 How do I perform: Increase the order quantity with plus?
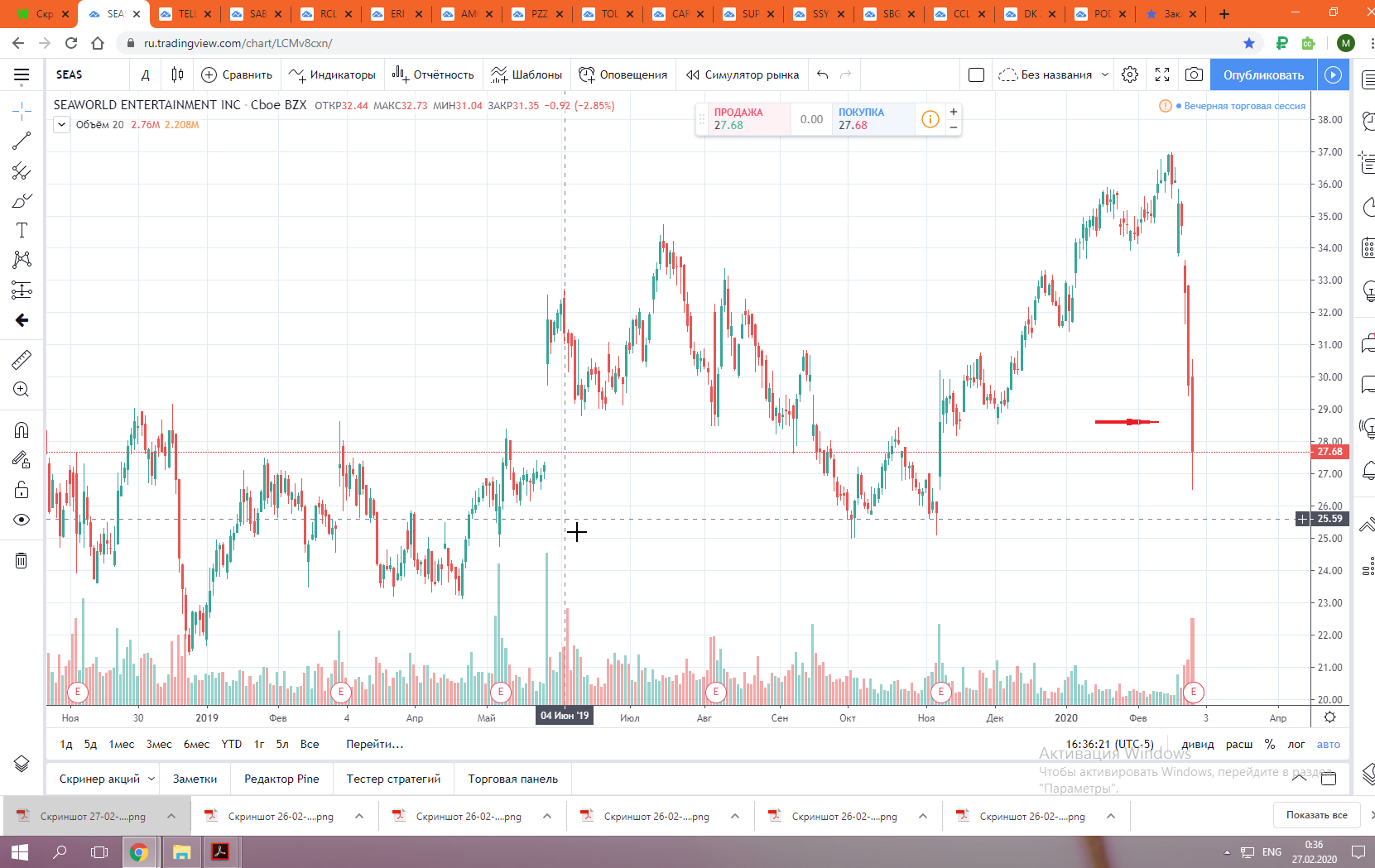tap(954, 112)
